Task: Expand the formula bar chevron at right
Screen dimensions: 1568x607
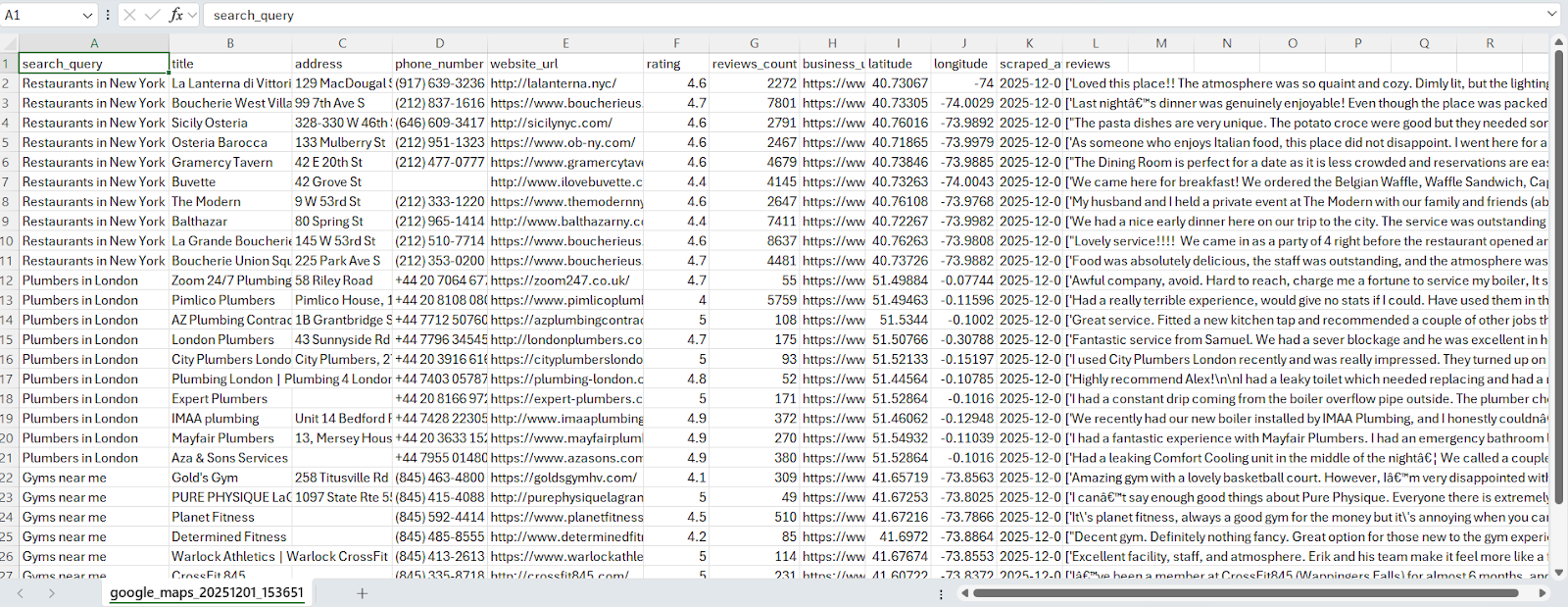Action: pyautogui.click(x=1551, y=14)
